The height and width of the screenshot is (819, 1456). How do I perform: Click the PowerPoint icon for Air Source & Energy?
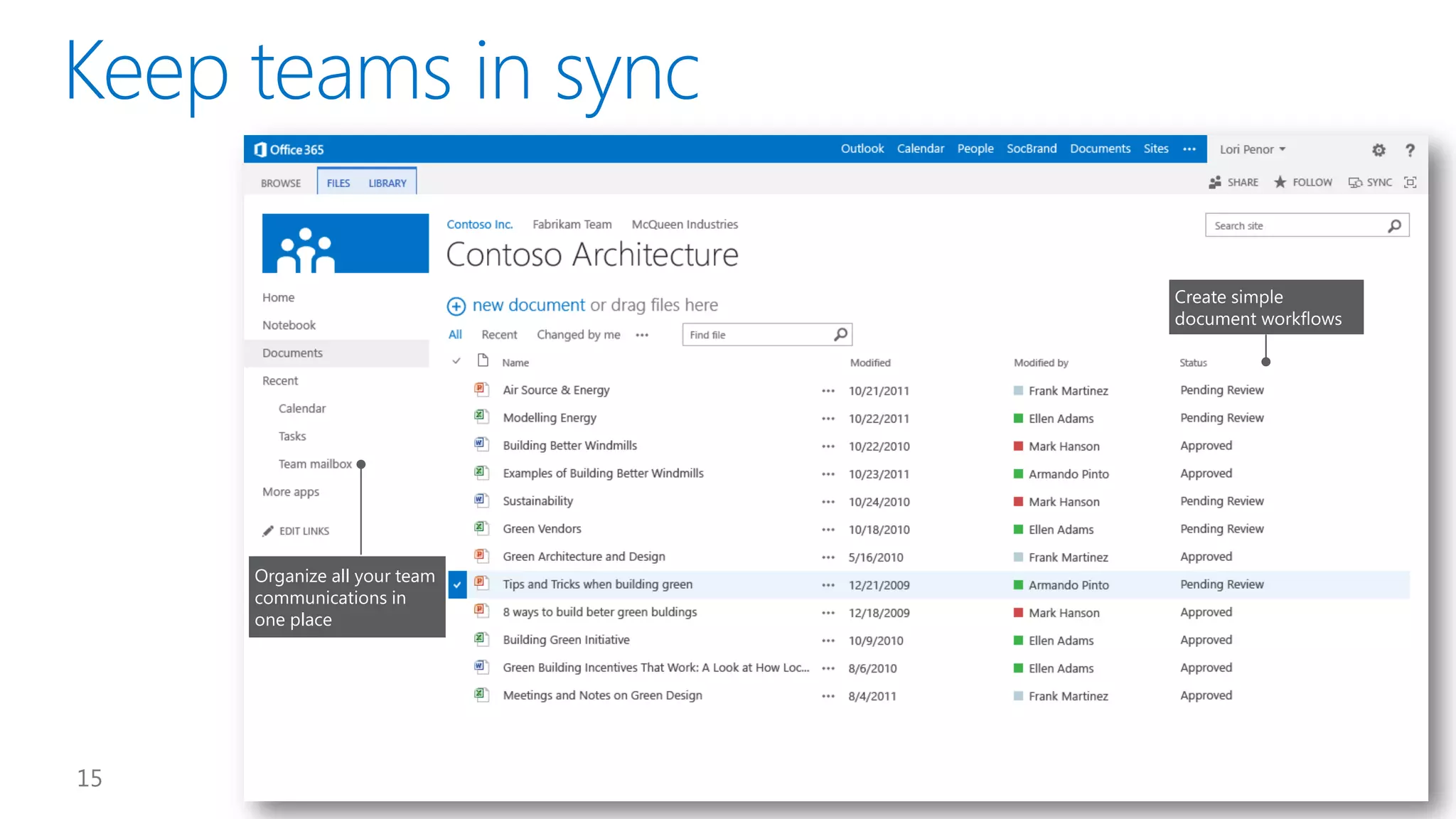click(482, 390)
